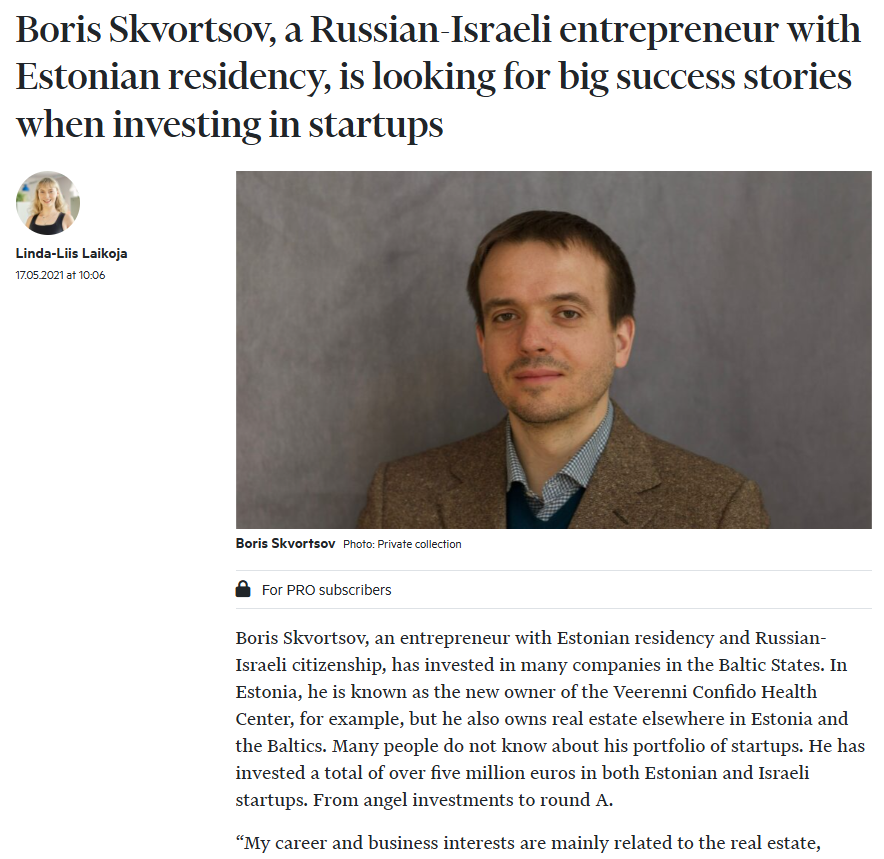Click the Linda-Liis Laikoja author name
This screenshot has width=884, height=859.
pyautogui.click(x=72, y=254)
